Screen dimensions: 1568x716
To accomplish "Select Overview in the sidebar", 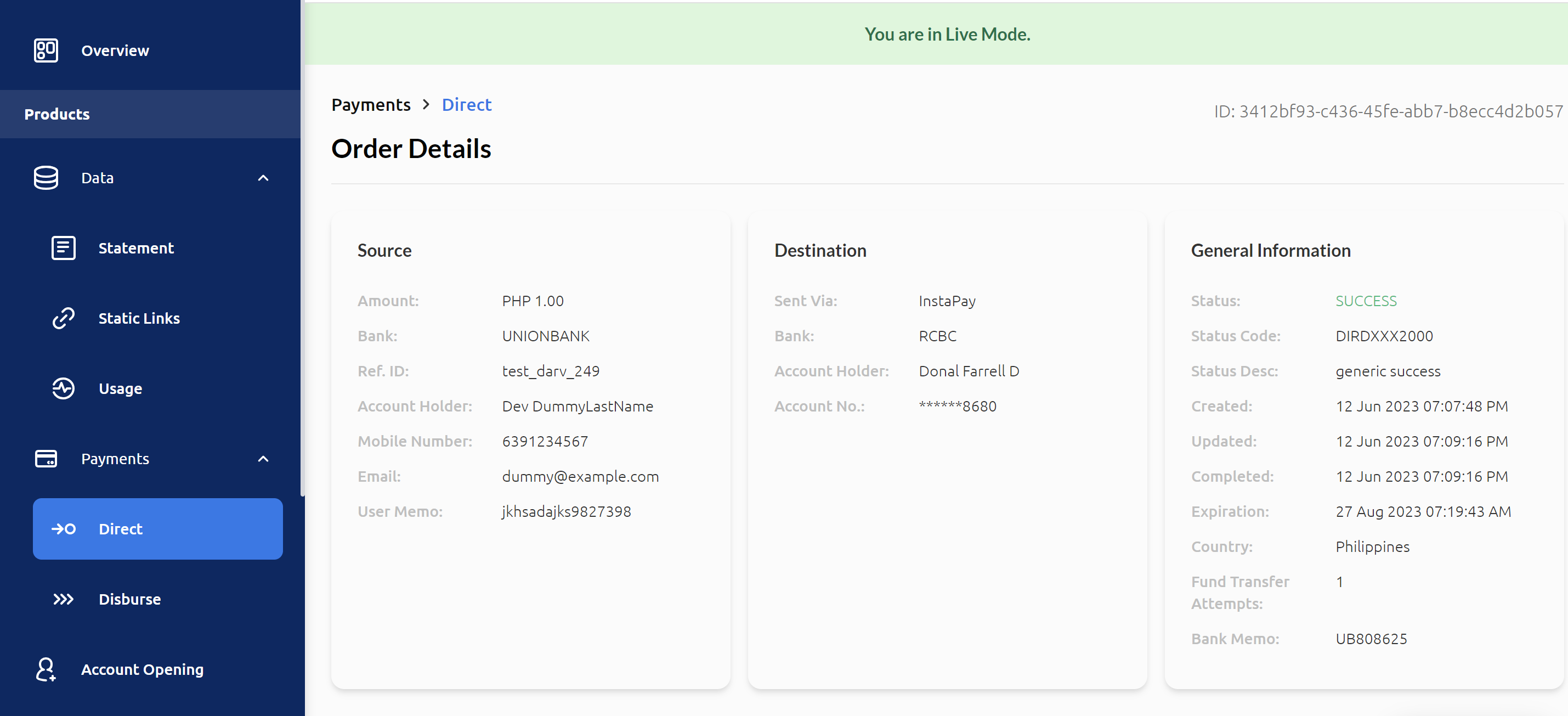I will click(115, 50).
